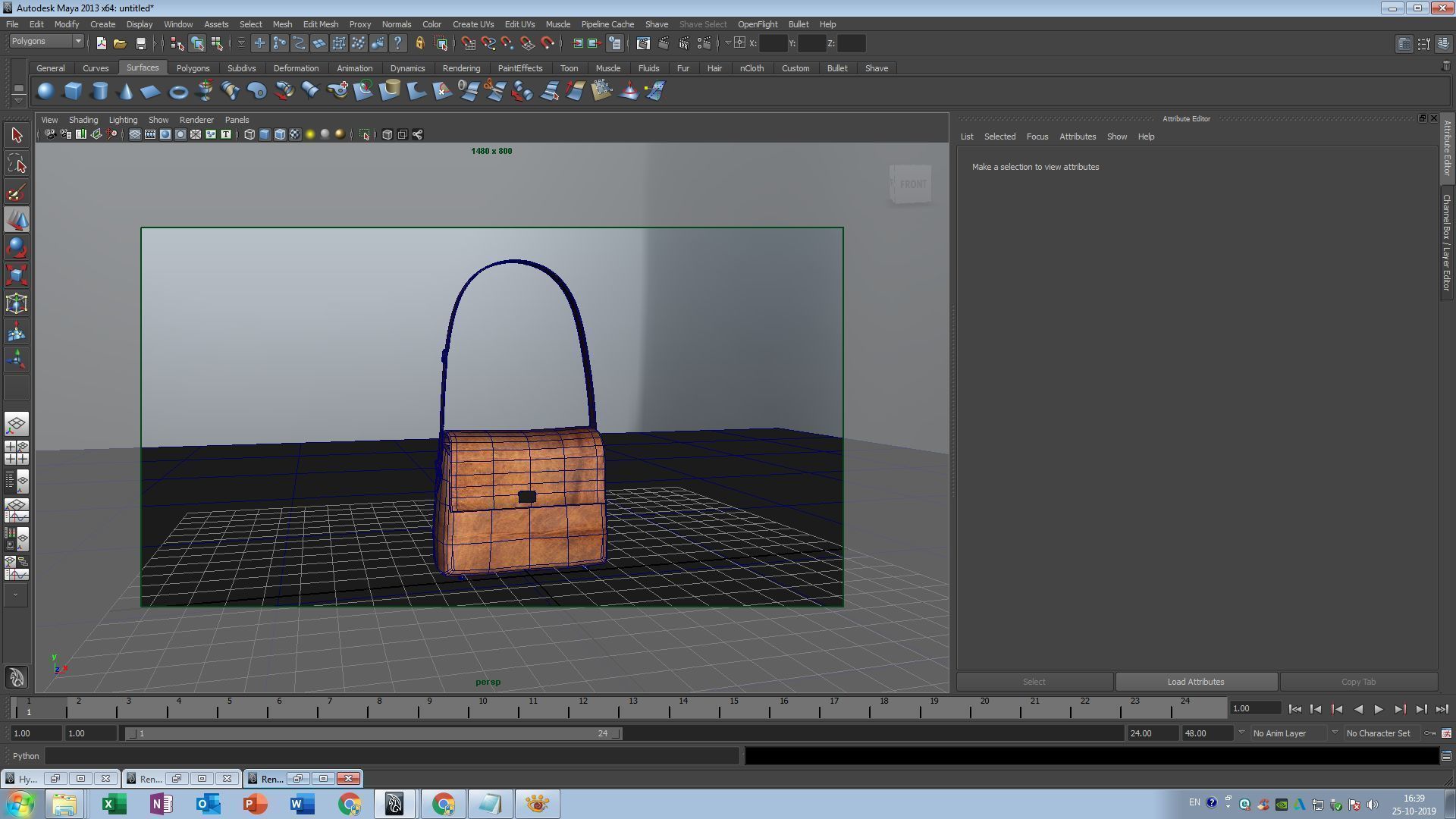Switch to the Rendering shelf tab
Screen dimensions: 1456x819
[x=461, y=68]
